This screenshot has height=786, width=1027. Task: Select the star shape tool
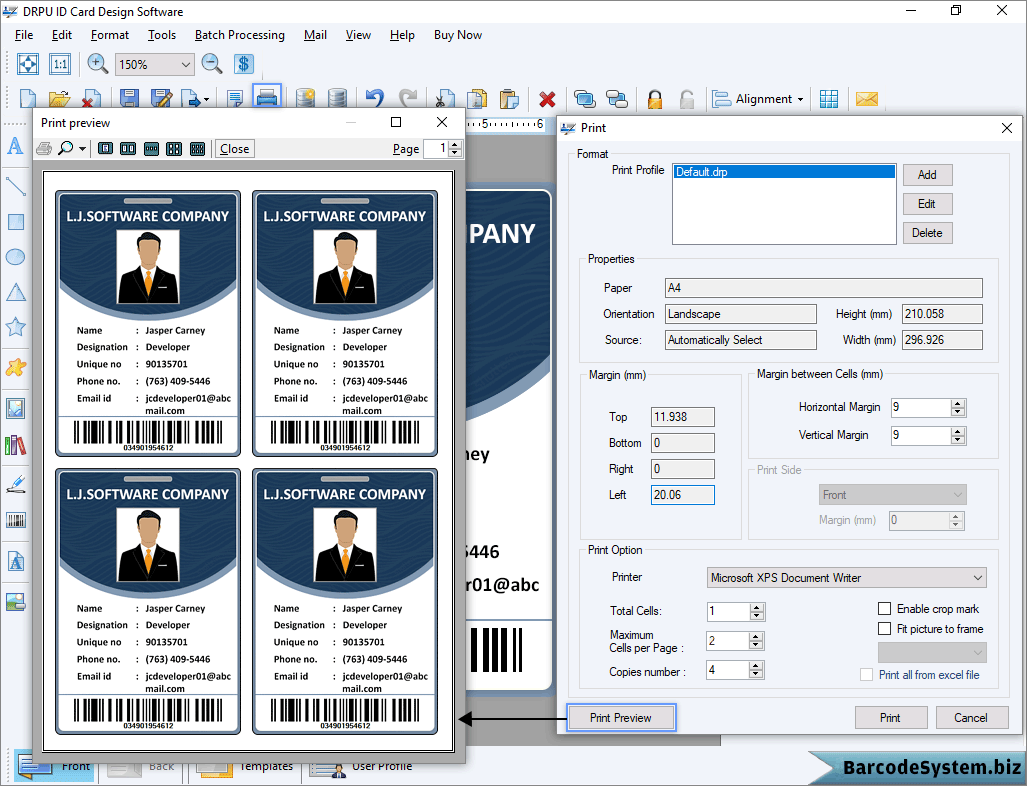tap(16, 326)
